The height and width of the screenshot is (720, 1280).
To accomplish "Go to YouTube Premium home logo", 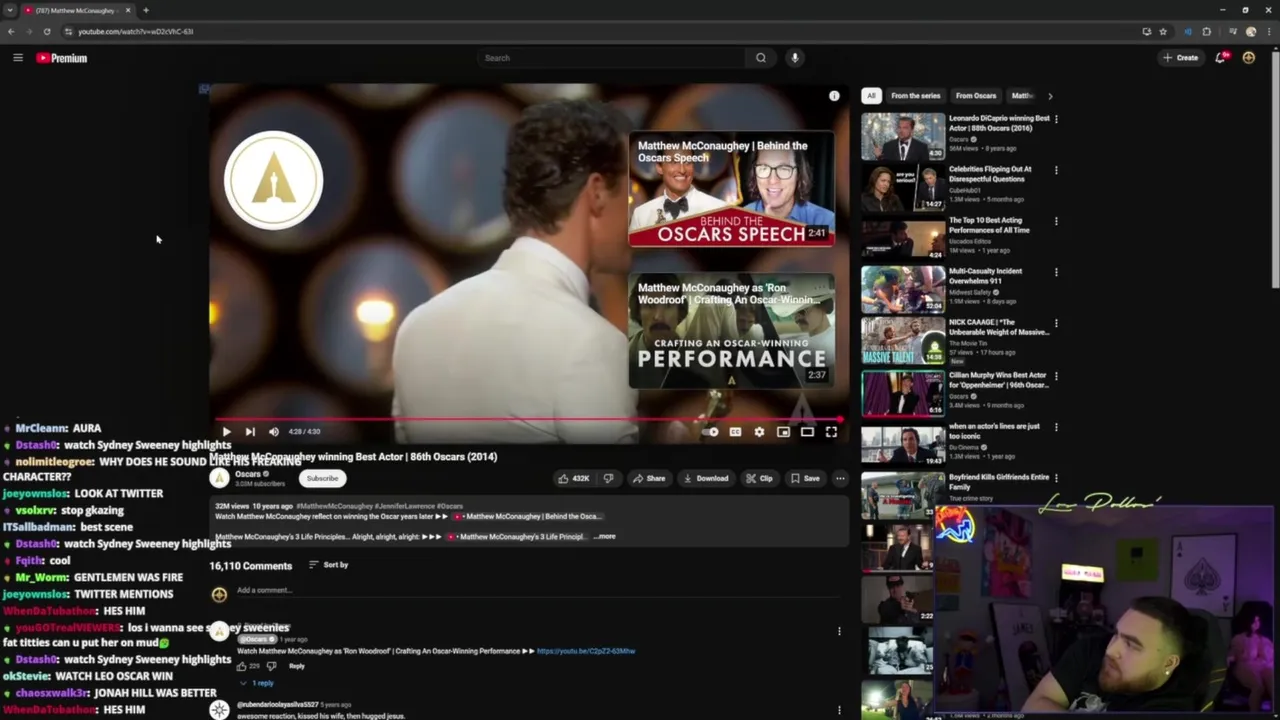I will [x=62, y=58].
